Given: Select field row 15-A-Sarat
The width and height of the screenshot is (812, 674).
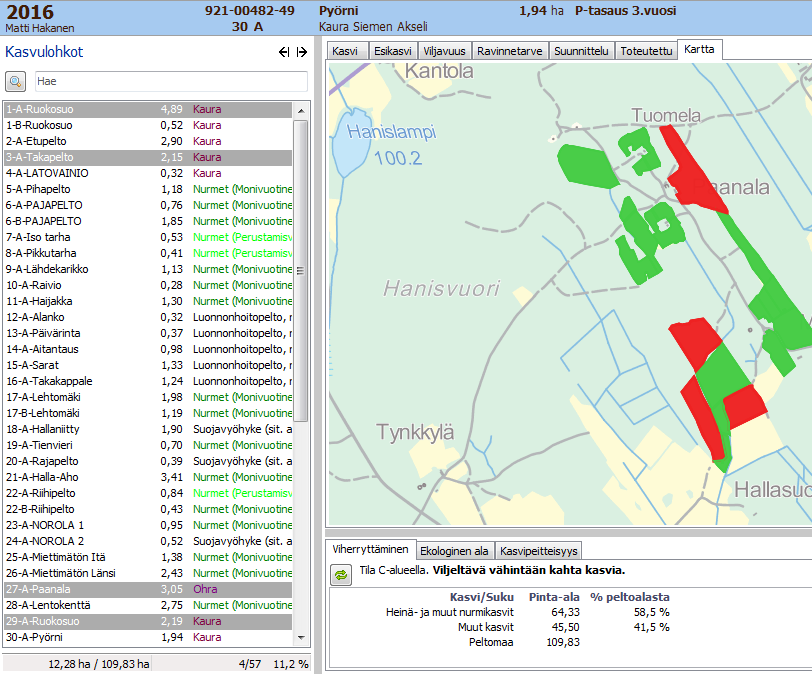Looking at the screenshot, I should click(148, 366).
